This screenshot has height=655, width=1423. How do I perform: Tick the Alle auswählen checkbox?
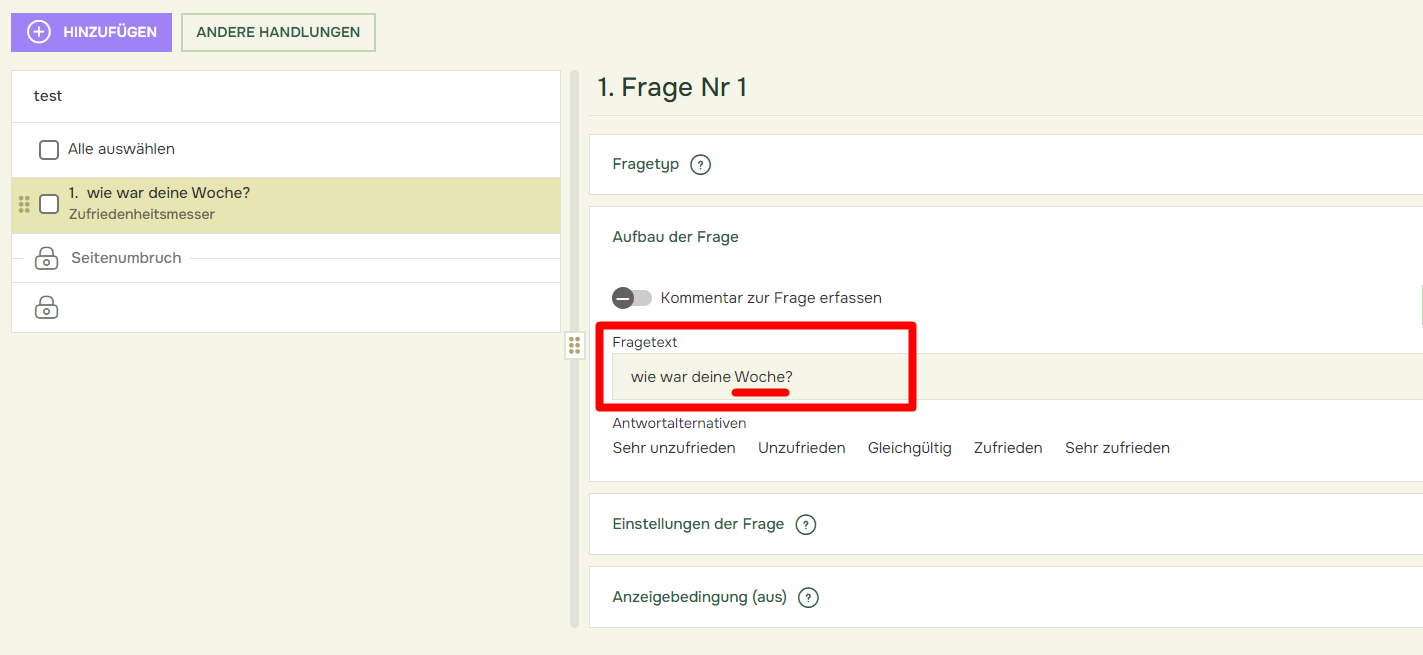49,150
